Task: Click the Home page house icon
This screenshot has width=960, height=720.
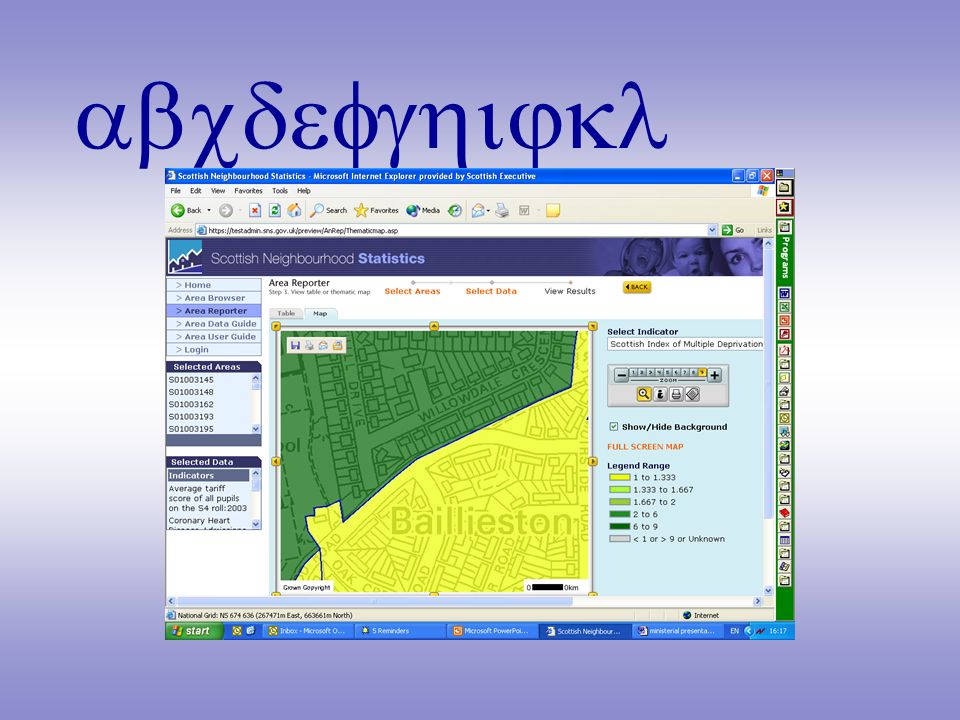Action: tap(294, 211)
